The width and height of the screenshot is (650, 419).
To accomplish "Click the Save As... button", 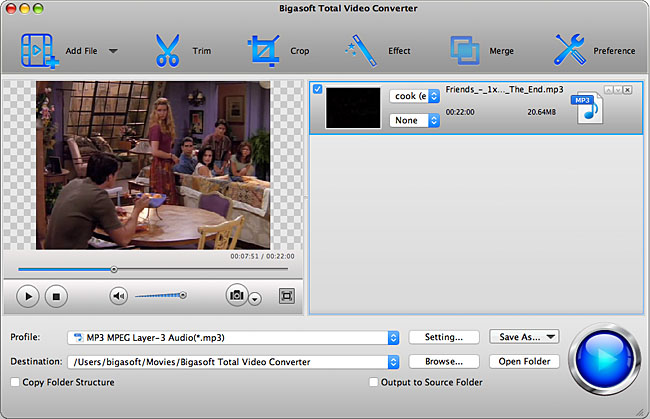I will click(524, 337).
